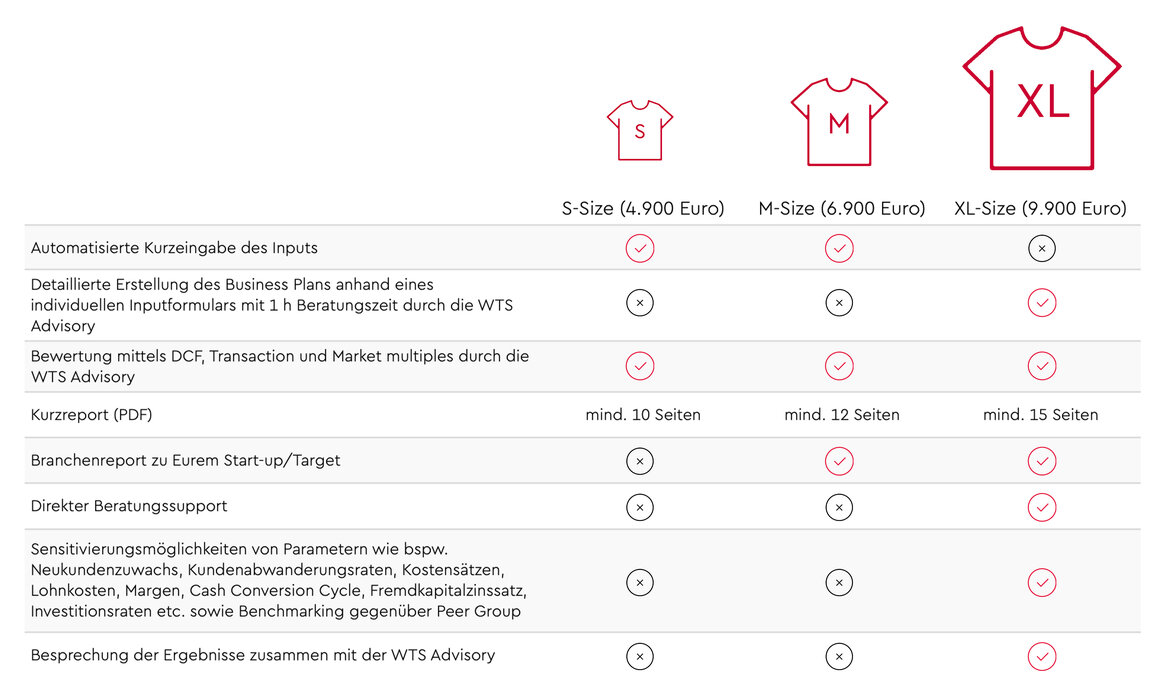
Task: Click S-Size cross for Branchenreport row
Action: (640, 461)
